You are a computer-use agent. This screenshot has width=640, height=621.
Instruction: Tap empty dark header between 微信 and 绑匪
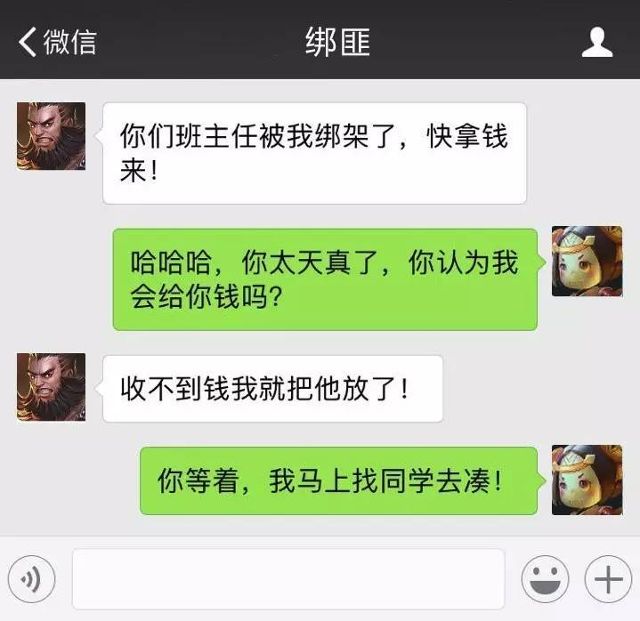pyautogui.click(x=200, y=42)
